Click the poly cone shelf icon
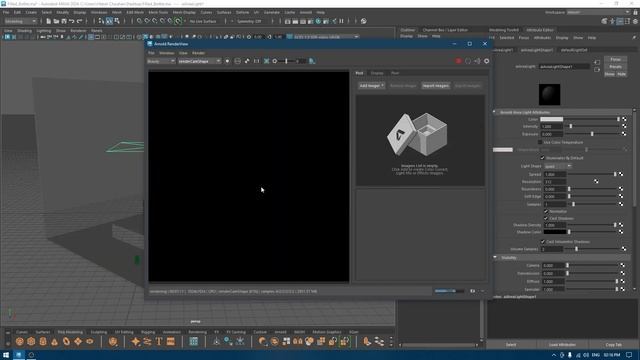Image resolution: width=640 pixels, height=360 pixels. [x=54, y=341]
